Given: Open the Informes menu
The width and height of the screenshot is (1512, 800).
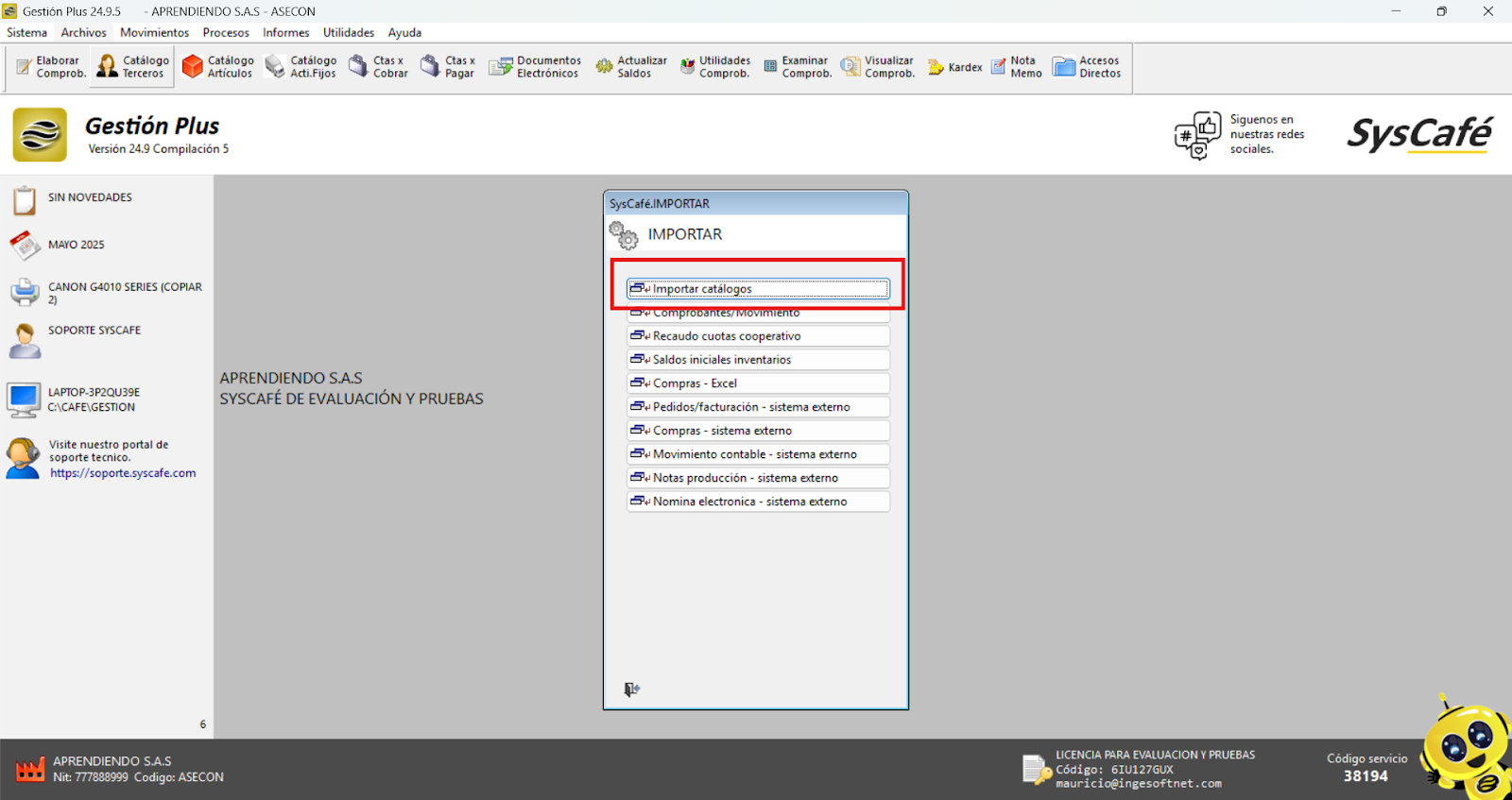Looking at the screenshot, I should pos(285,32).
